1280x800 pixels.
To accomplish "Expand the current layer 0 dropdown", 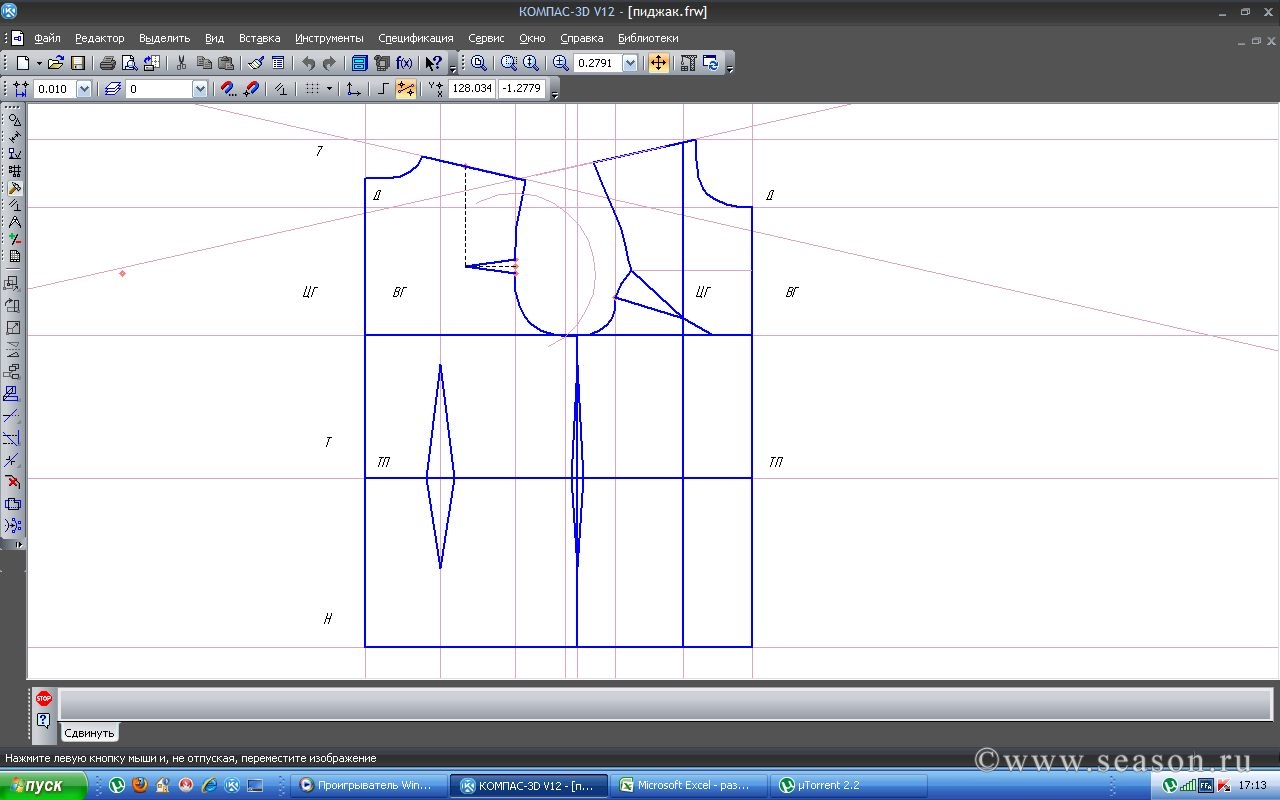I will point(200,89).
